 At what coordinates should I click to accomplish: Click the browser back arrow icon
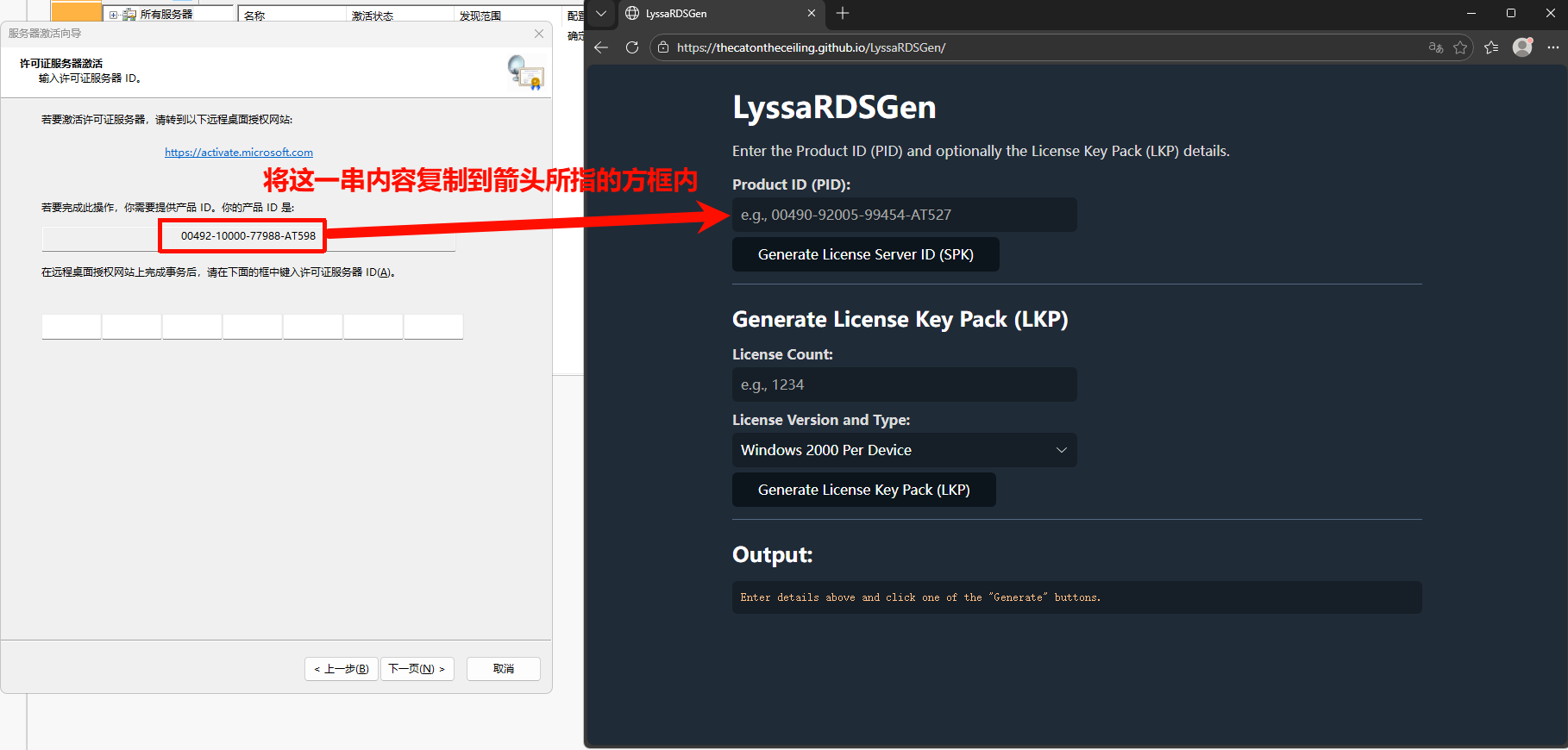tap(601, 47)
